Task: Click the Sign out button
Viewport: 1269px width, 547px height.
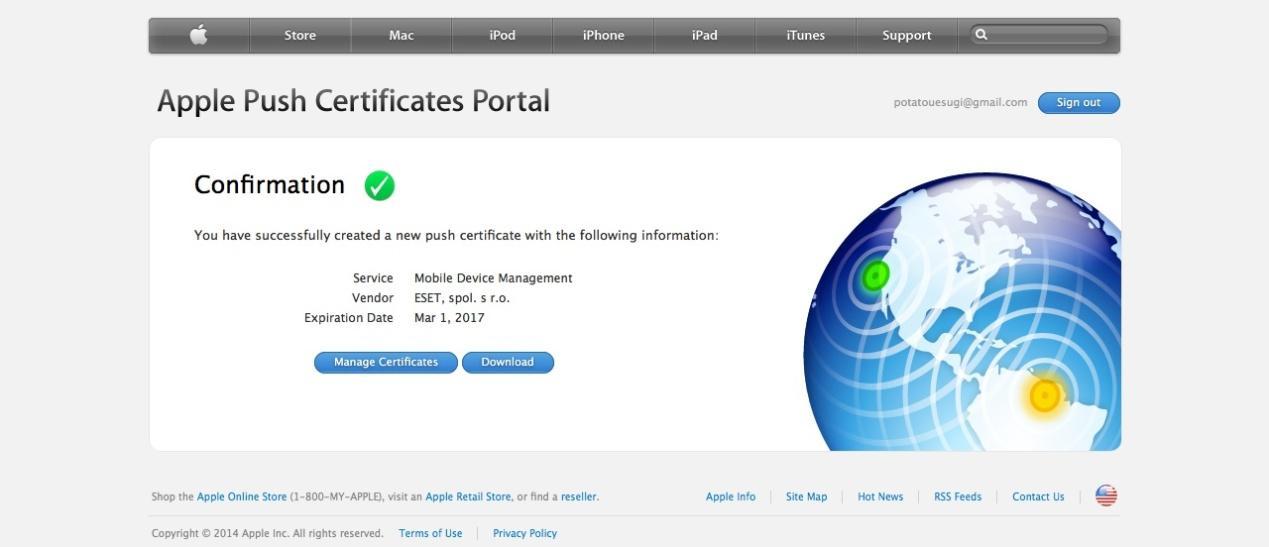Action: [1078, 103]
